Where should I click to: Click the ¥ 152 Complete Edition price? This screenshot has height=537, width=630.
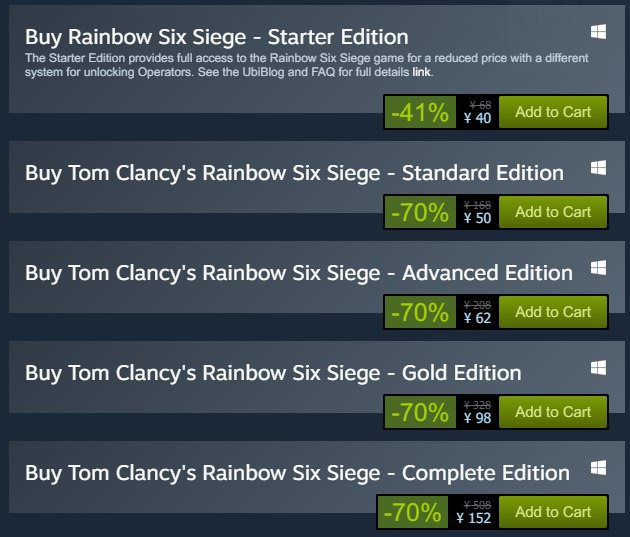(x=474, y=519)
